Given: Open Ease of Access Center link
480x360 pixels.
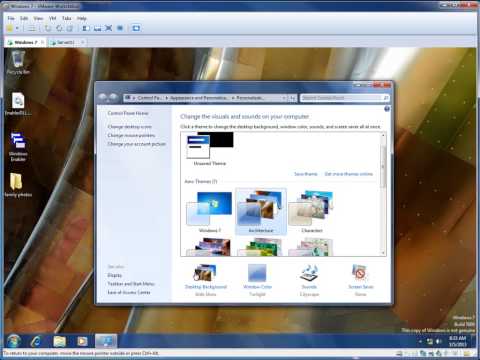Looking at the screenshot, I should click(x=129, y=292).
